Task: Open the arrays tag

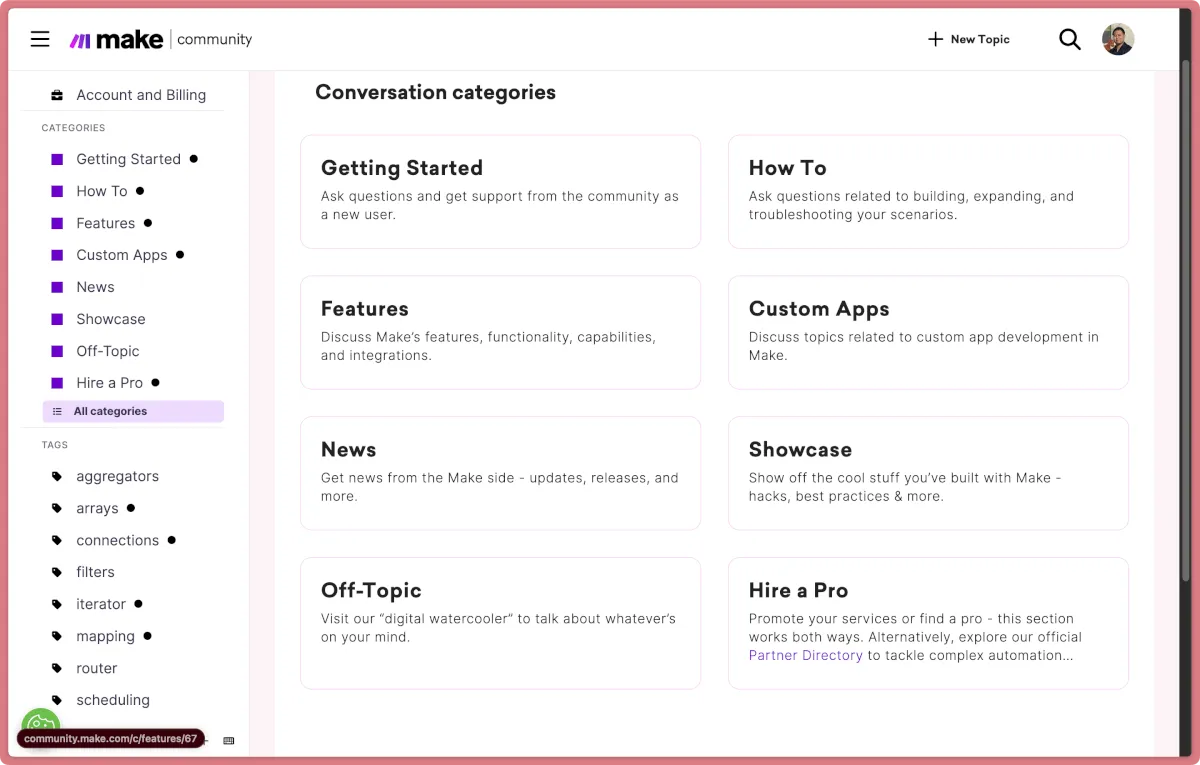Action: click(97, 508)
